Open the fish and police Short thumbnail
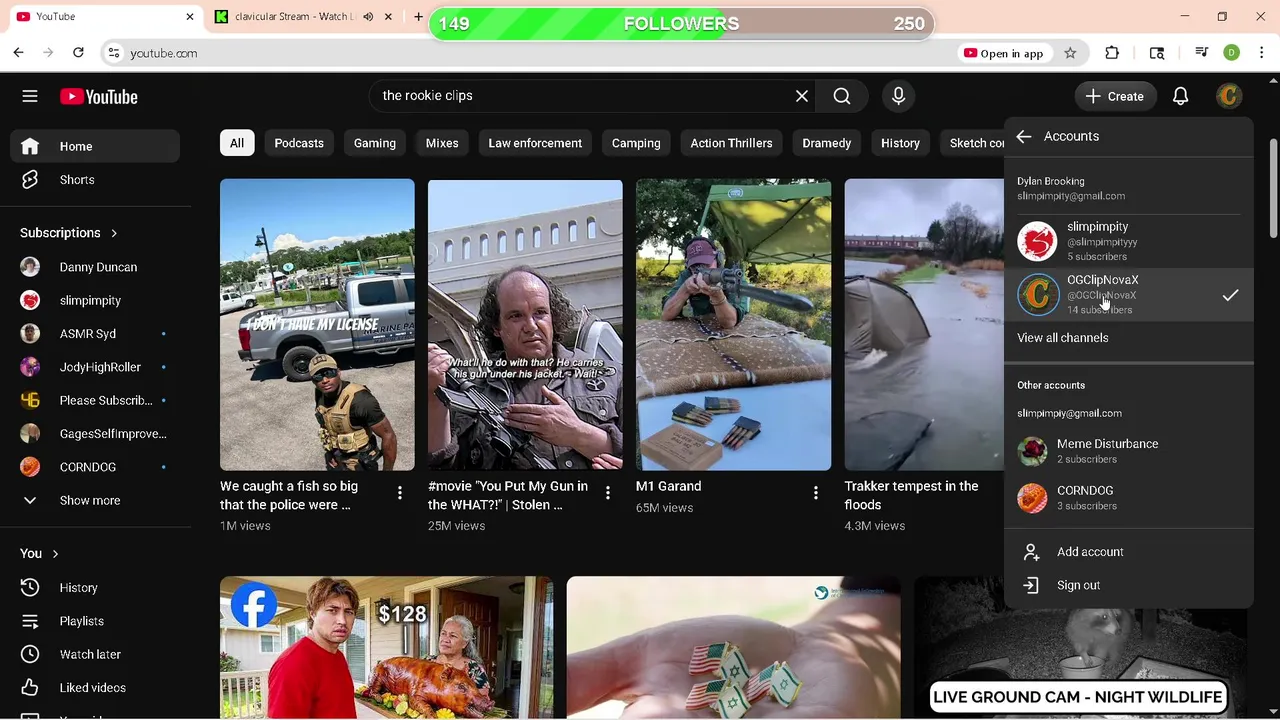Image resolution: width=1280 pixels, height=720 pixels. tap(317, 325)
